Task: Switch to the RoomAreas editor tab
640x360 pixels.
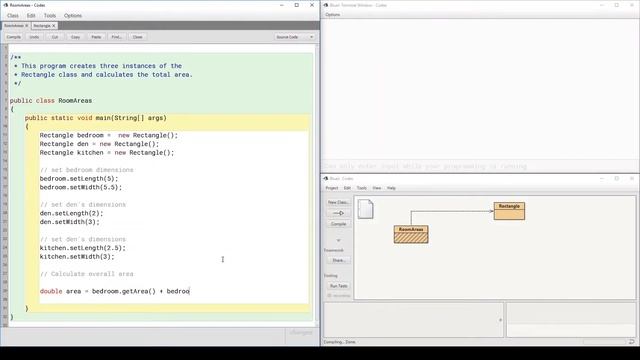Action: [14, 26]
